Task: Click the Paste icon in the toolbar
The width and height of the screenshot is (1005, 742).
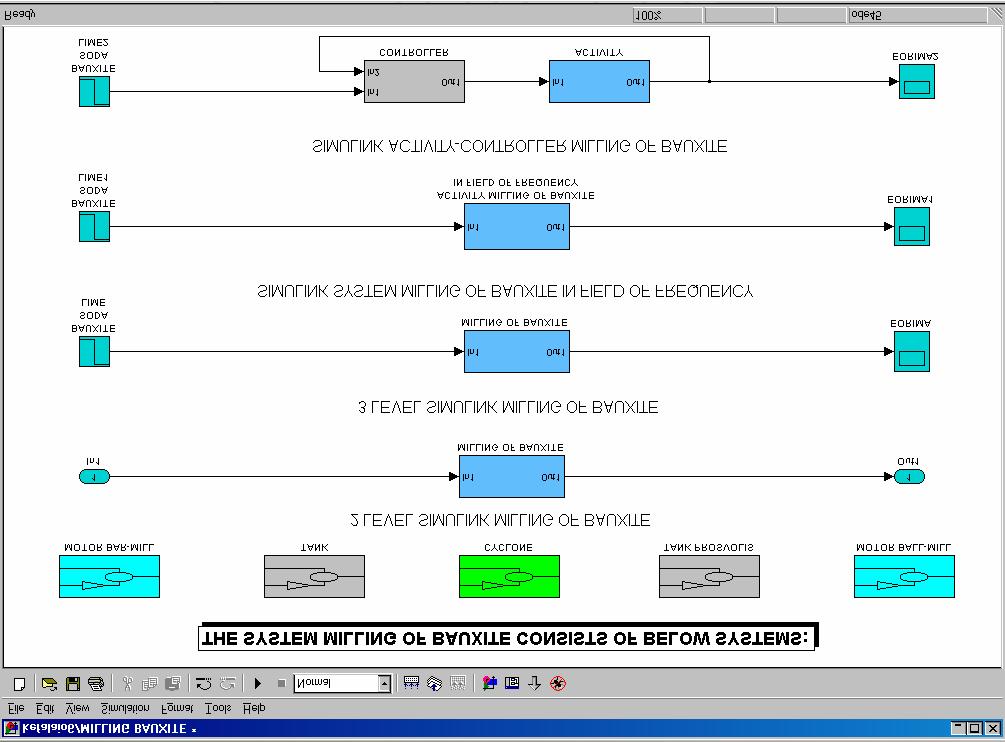Action: (x=173, y=684)
